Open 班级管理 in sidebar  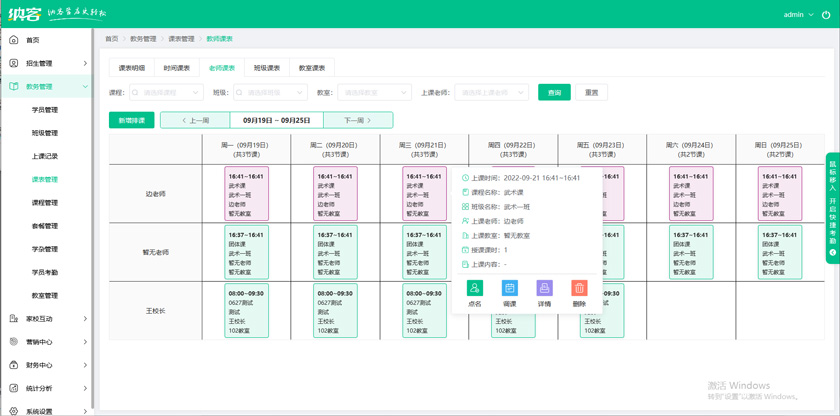[x=45, y=133]
